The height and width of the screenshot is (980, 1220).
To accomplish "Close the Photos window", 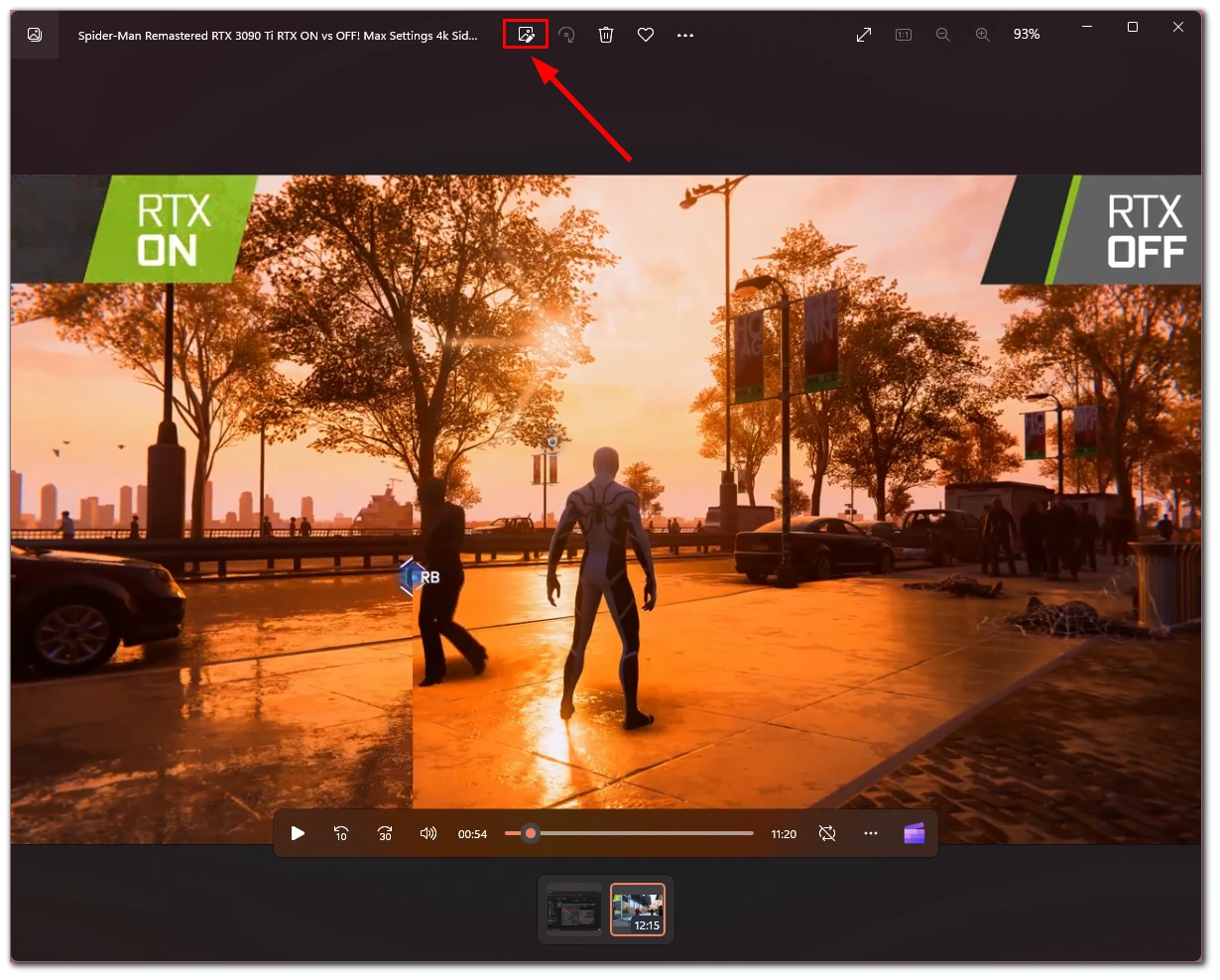I will [1178, 27].
